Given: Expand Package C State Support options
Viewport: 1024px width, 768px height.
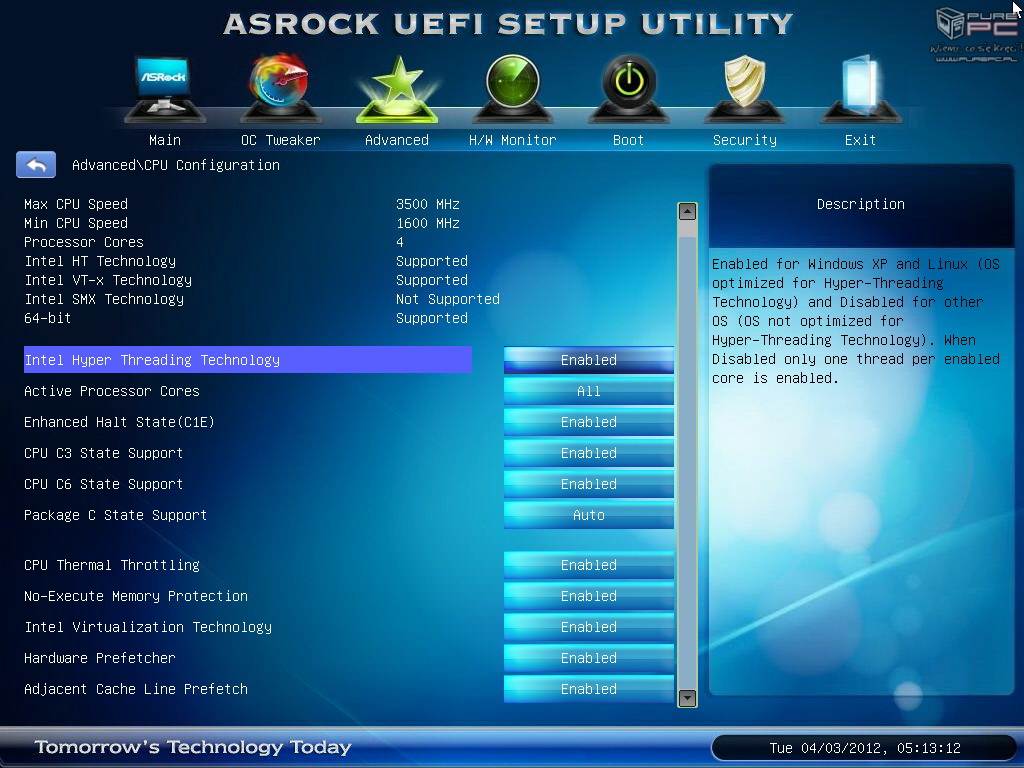Looking at the screenshot, I should click(588, 515).
